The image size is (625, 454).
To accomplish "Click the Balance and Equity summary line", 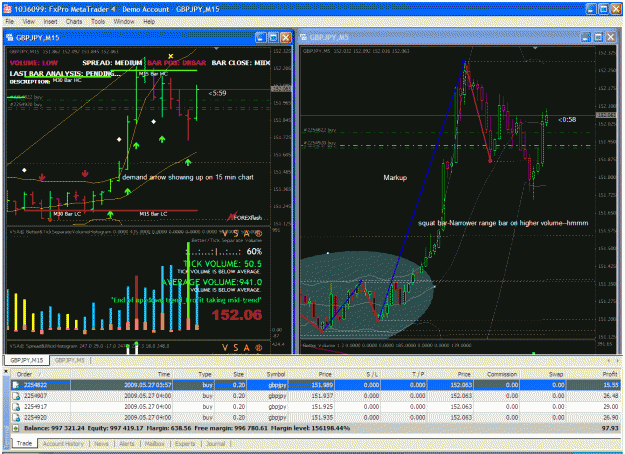I will point(187,428).
